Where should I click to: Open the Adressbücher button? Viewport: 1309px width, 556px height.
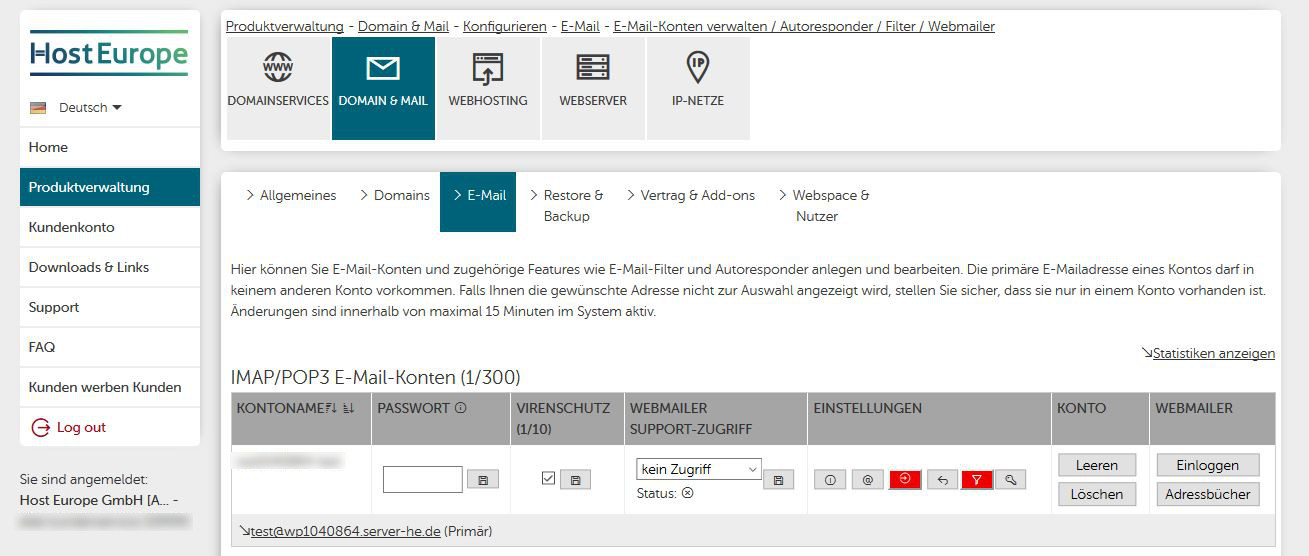pyautogui.click(x=1208, y=494)
